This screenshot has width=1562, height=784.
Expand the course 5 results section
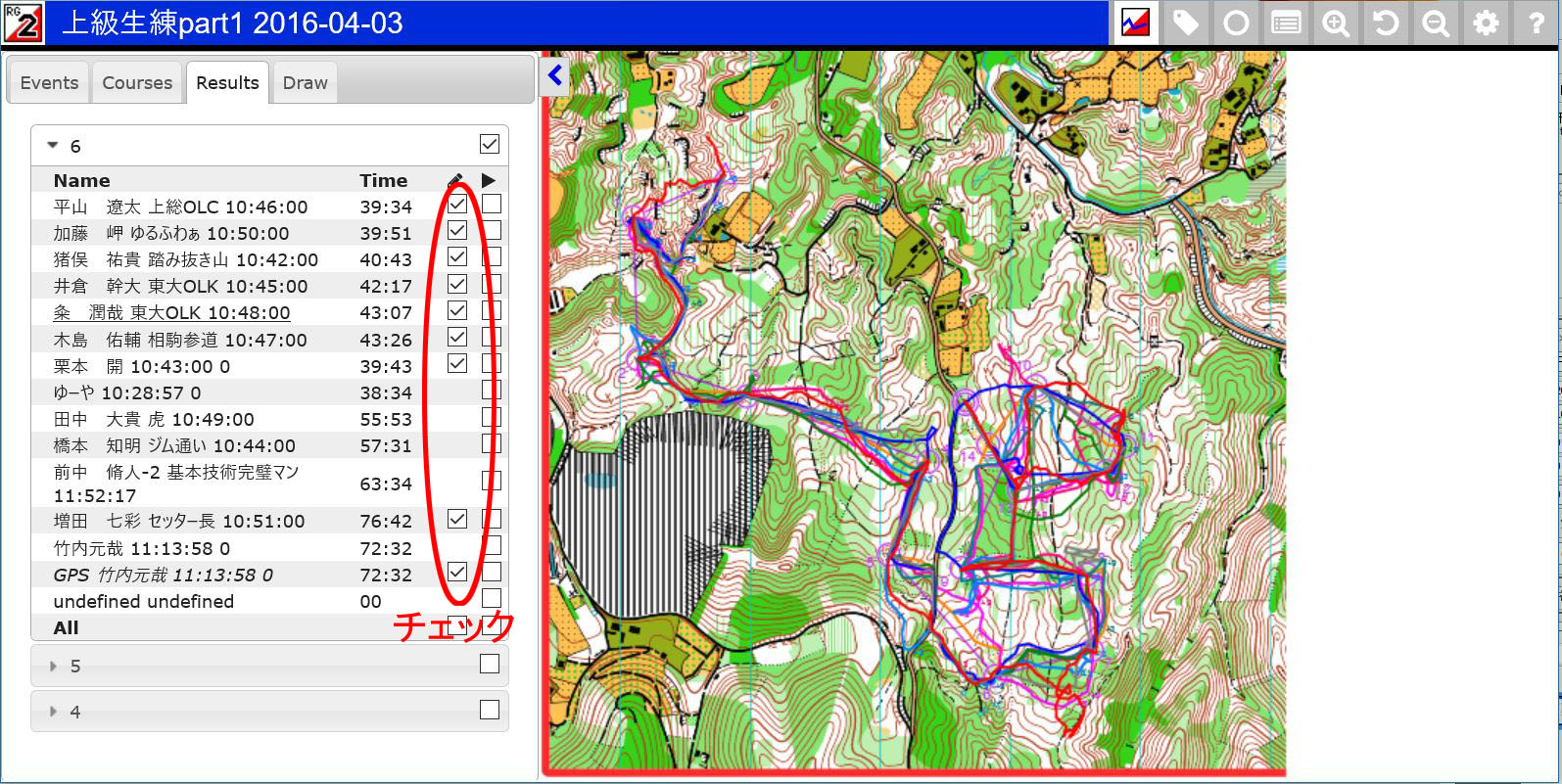[x=54, y=666]
